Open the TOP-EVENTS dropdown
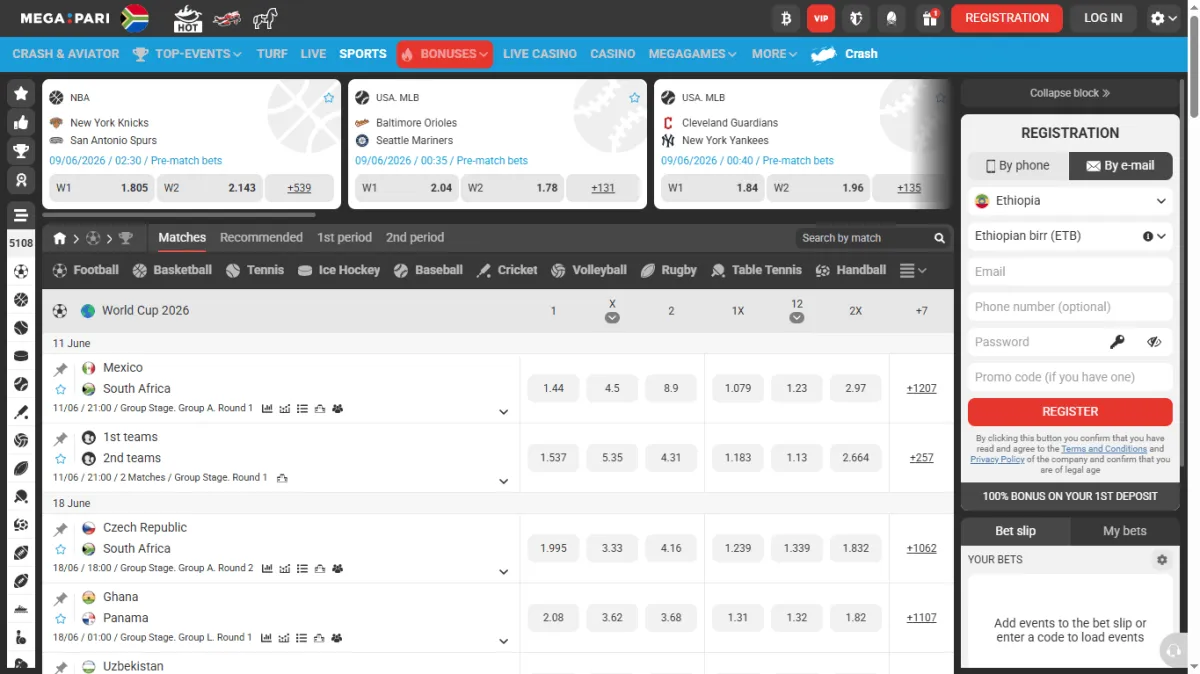This screenshot has width=1200, height=674. (187, 54)
